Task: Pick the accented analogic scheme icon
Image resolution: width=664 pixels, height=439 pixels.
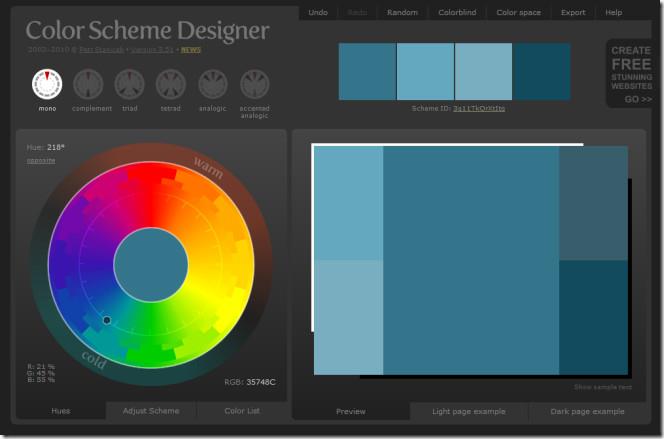Action: pos(254,84)
